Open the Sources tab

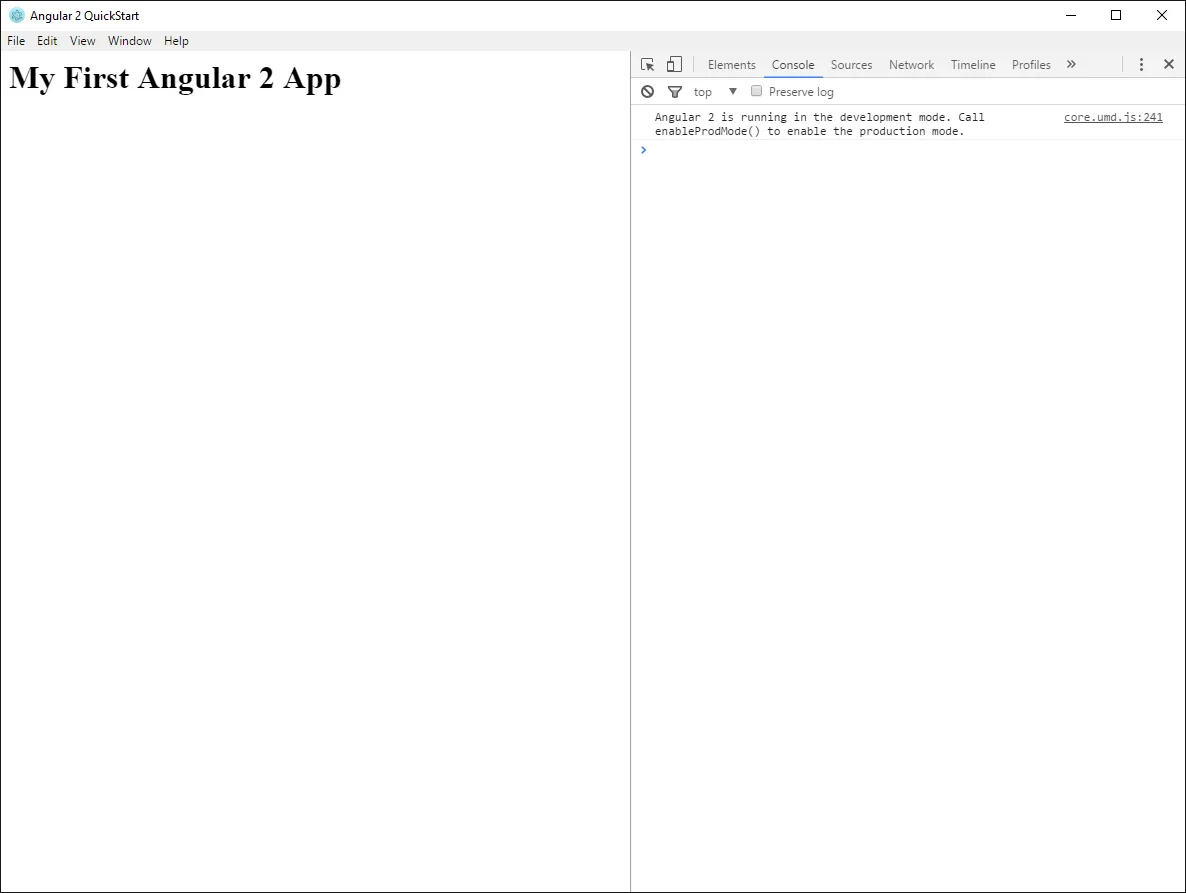point(851,65)
